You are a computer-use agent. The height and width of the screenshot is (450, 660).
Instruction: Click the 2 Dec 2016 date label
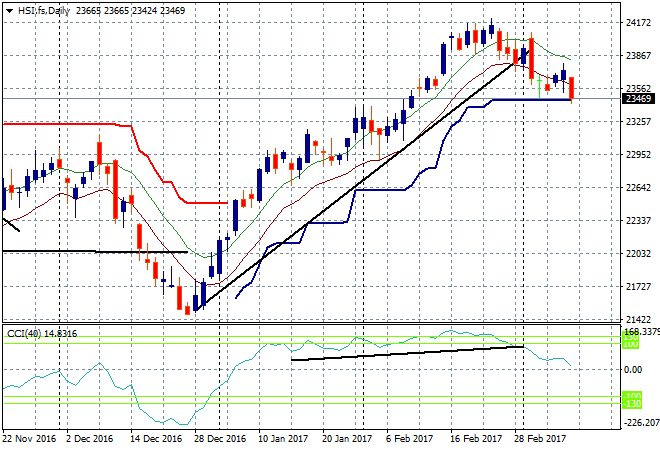point(90,439)
